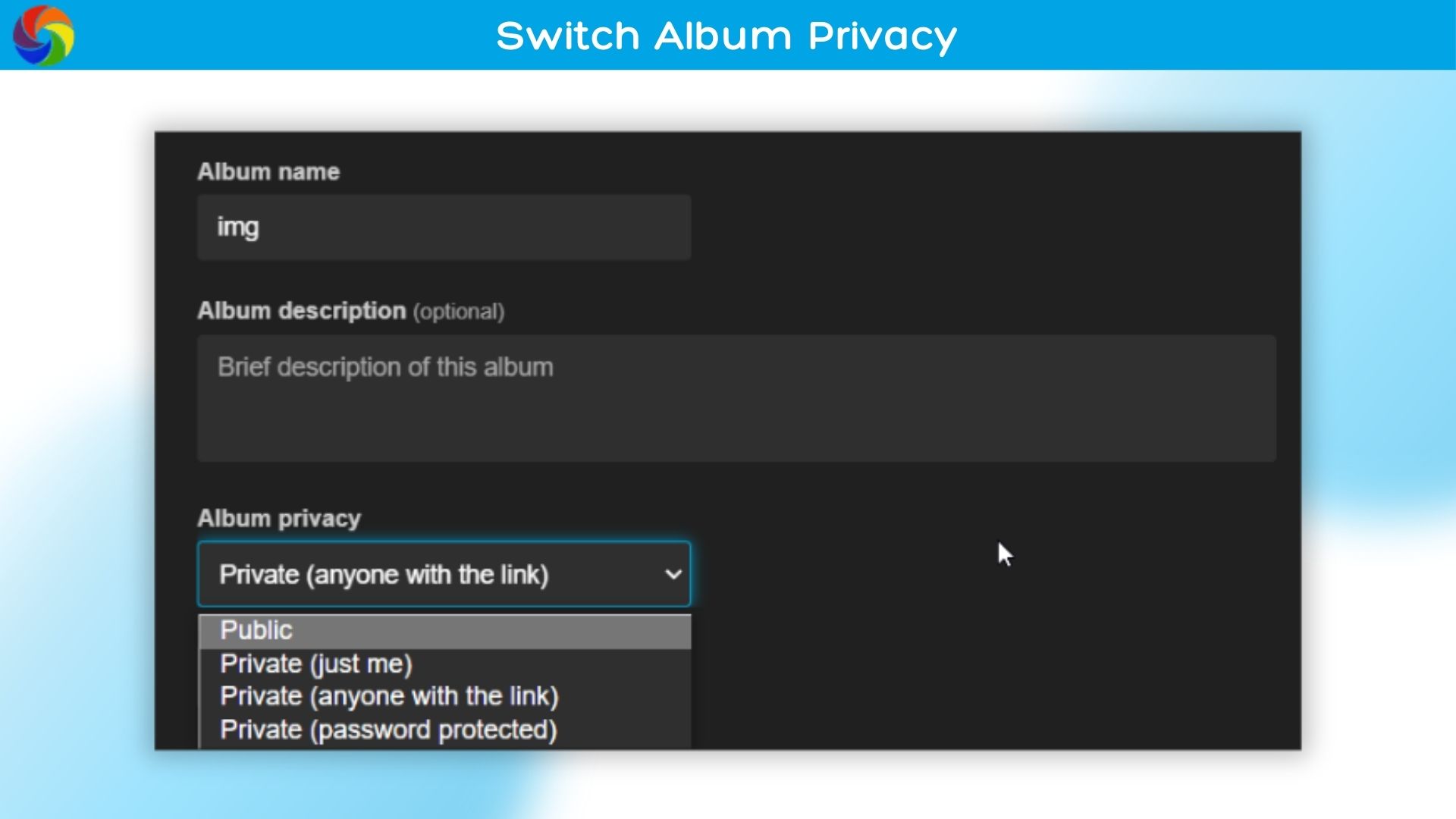Select Private (password protected) option
This screenshot has height=819, width=1456.
click(388, 730)
